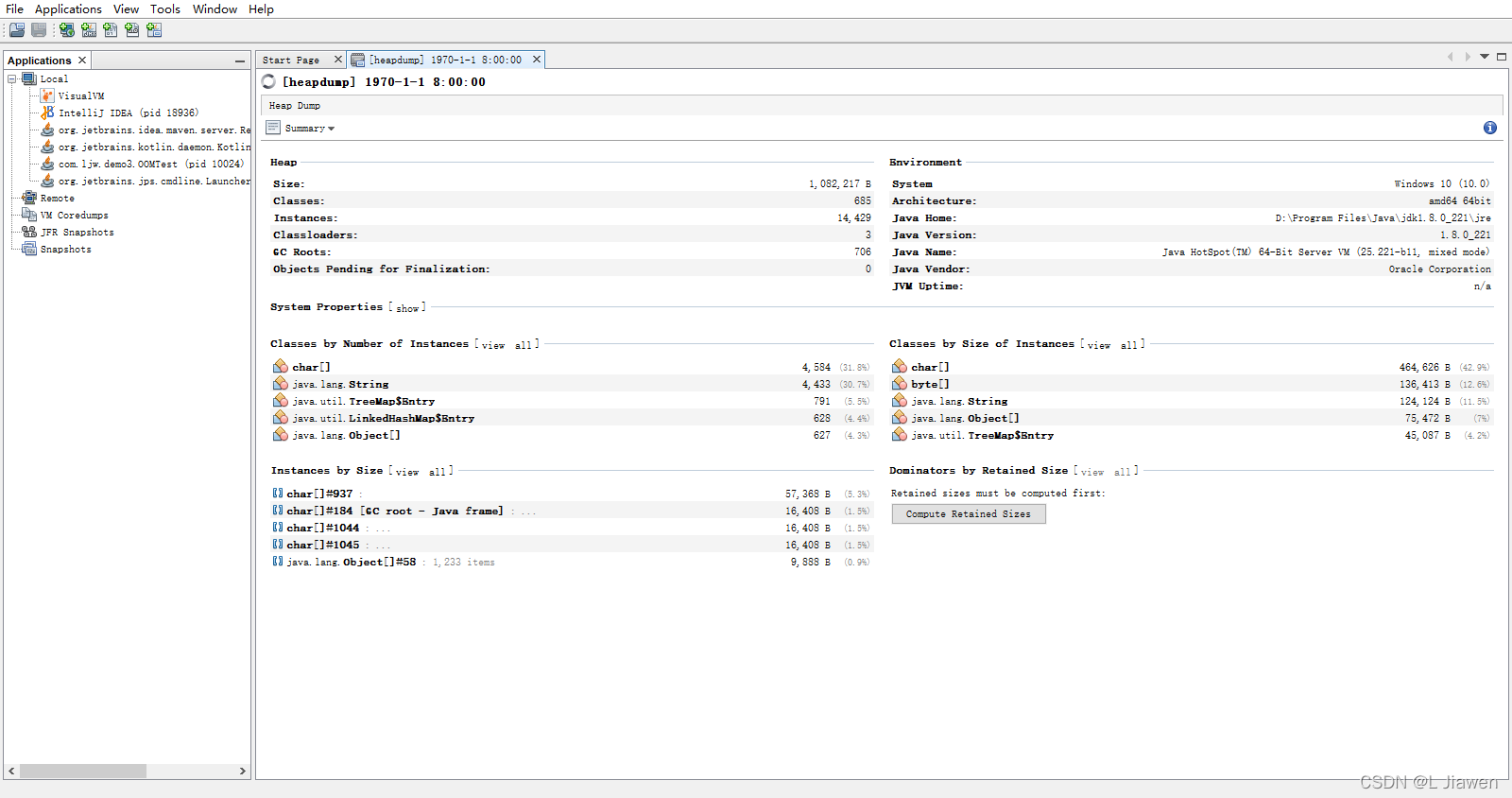Image resolution: width=1512 pixels, height=798 pixels.
Task: Close the Applications panel tab
Action: point(82,61)
